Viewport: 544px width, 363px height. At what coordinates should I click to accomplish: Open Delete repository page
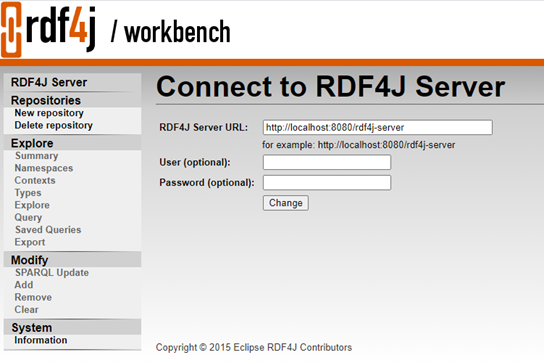53,125
